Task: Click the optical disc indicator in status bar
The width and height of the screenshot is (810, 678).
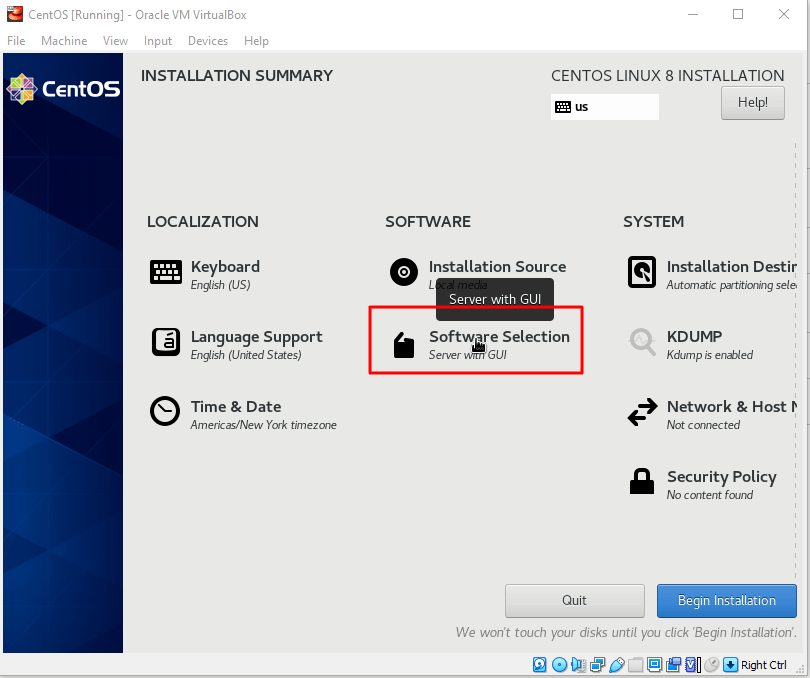Action: (x=559, y=665)
